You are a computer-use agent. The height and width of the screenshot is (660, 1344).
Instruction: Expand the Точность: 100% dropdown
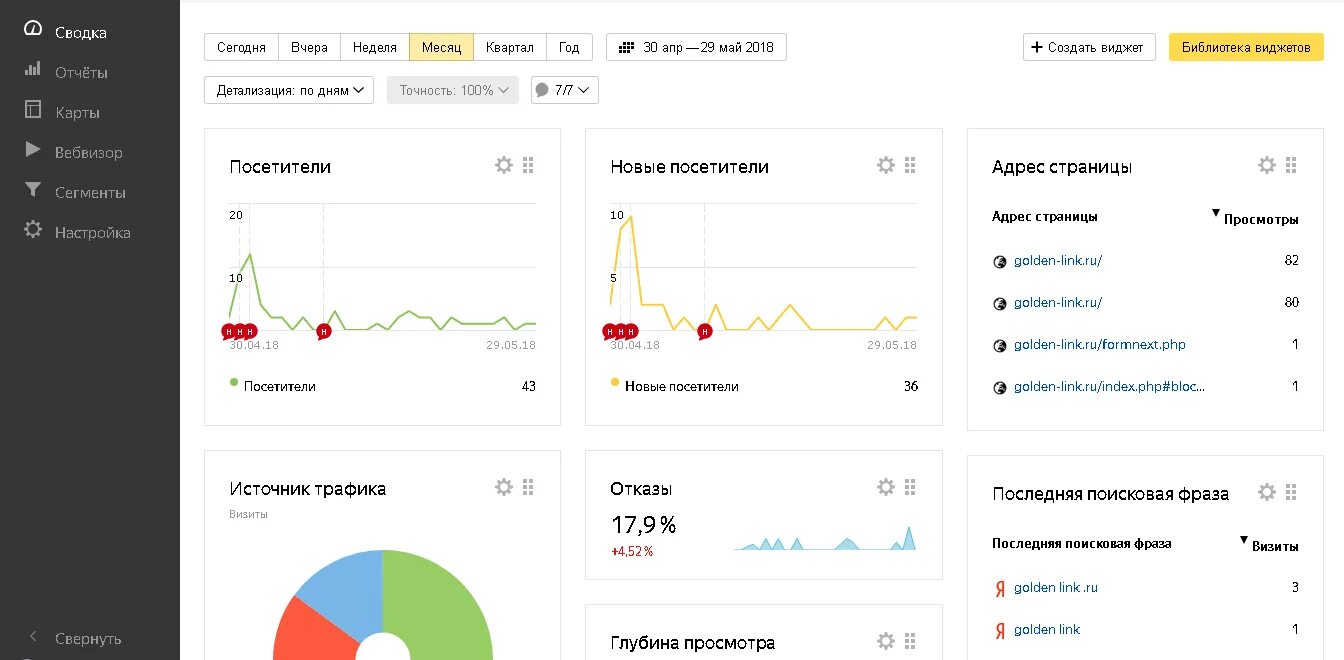(452, 89)
